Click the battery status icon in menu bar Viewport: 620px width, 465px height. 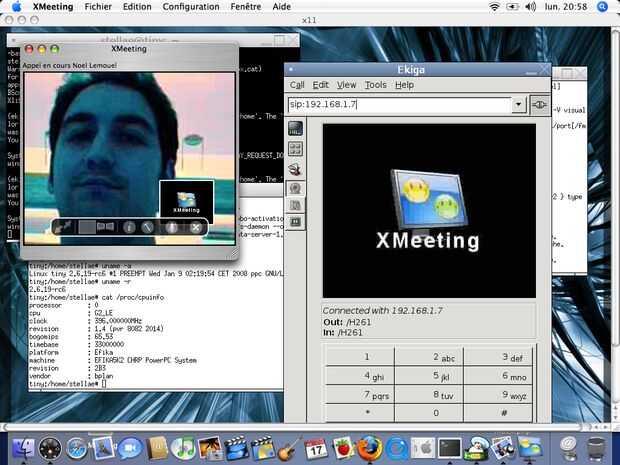512,7
